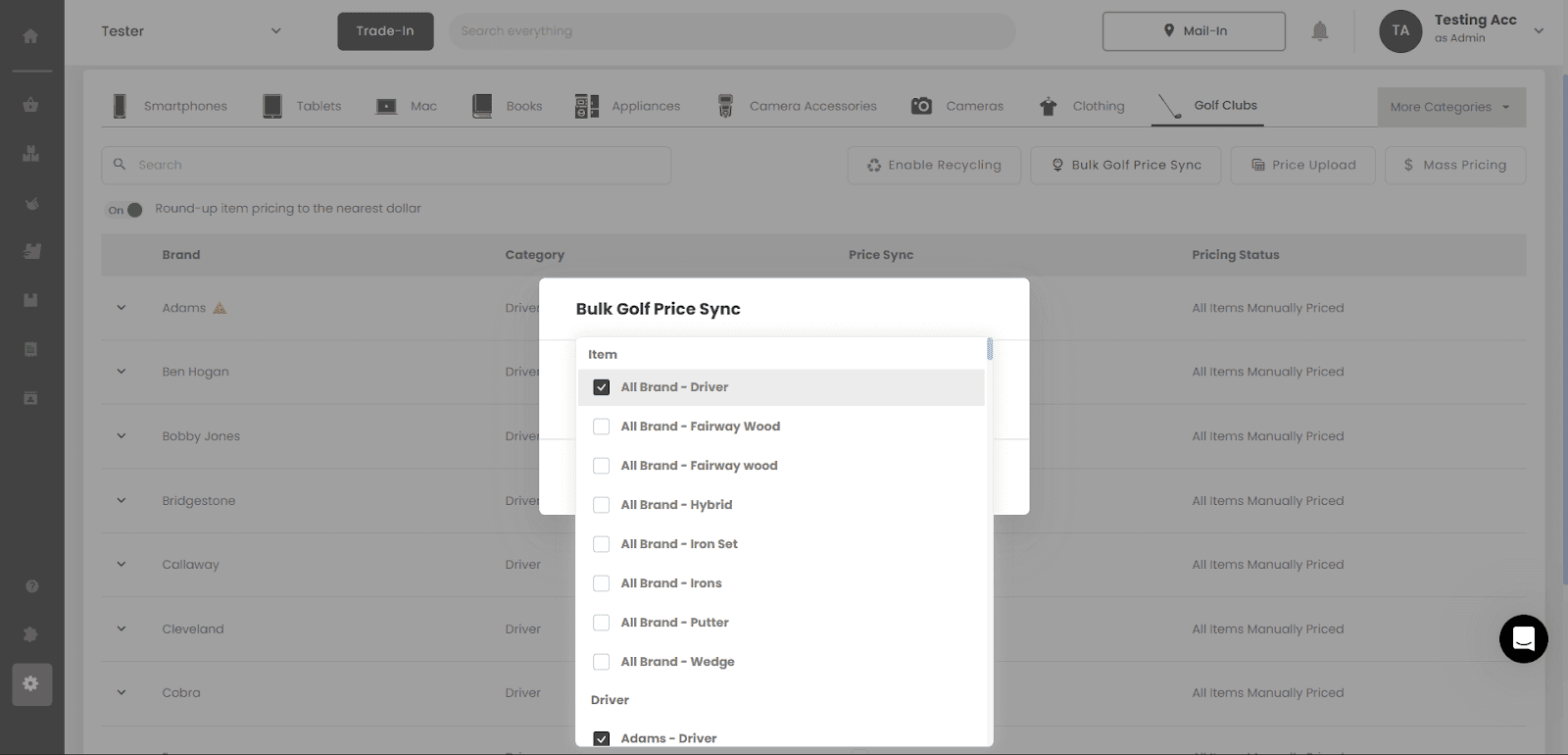Check All Brand - Wedge
The height and width of the screenshot is (755, 1568).
pyautogui.click(x=602, y=662)
